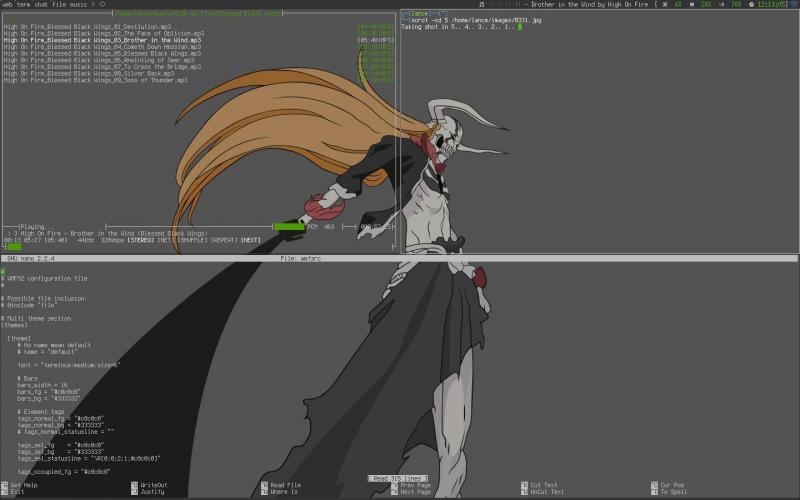The height and width of the screenshot is (500, 800).
Task: Click the CPU icon beside 4%
Action: pyautogui.click(x=665, y=4)
